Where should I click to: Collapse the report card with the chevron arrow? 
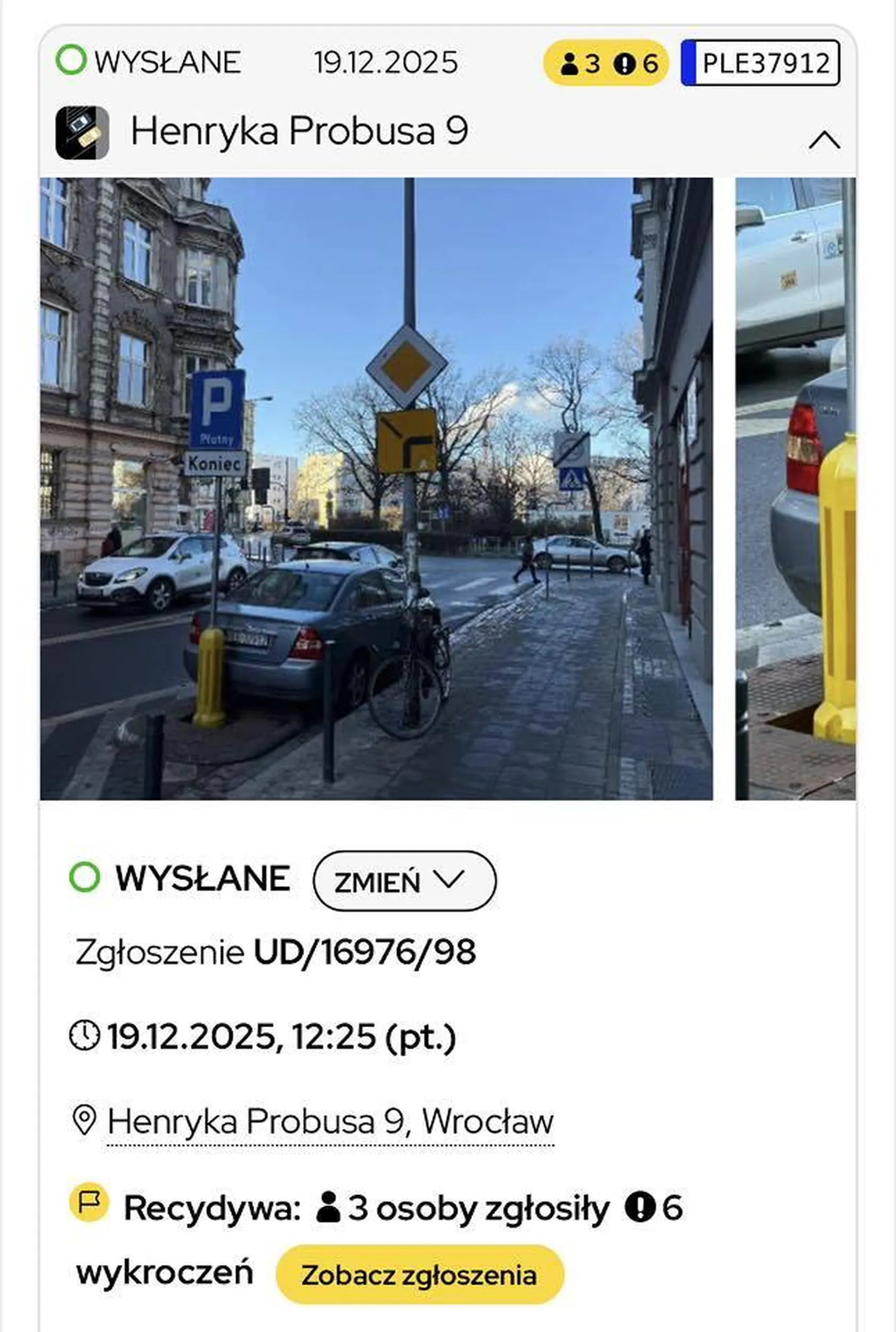coord(824,140)
